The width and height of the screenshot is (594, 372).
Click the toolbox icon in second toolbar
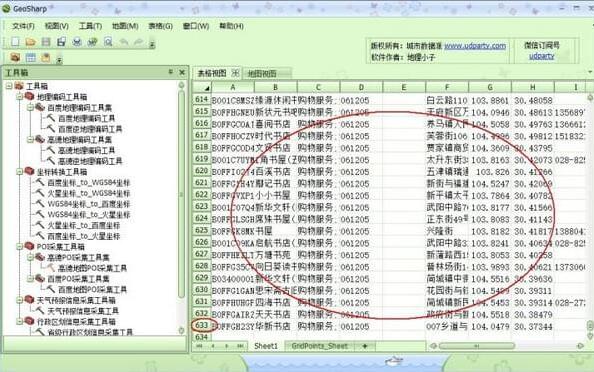click(15, 58)
